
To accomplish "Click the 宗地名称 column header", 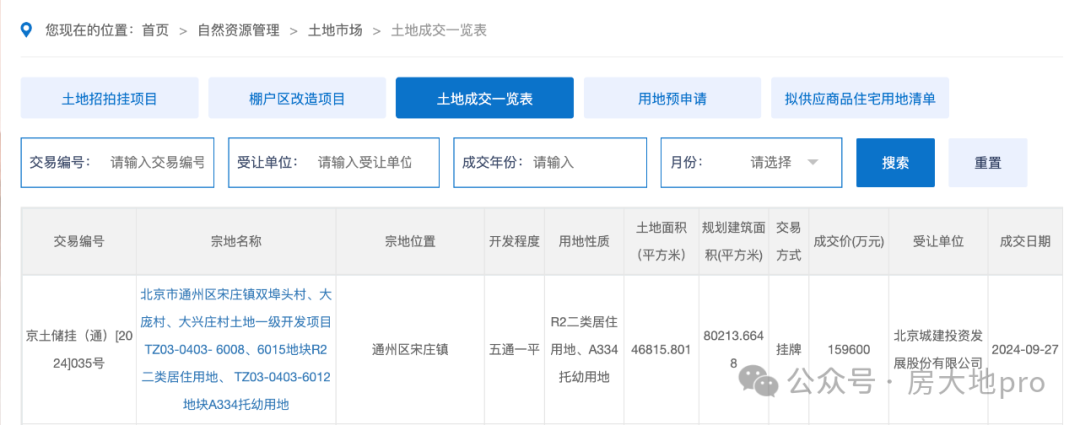I will [x=236, y=242].
